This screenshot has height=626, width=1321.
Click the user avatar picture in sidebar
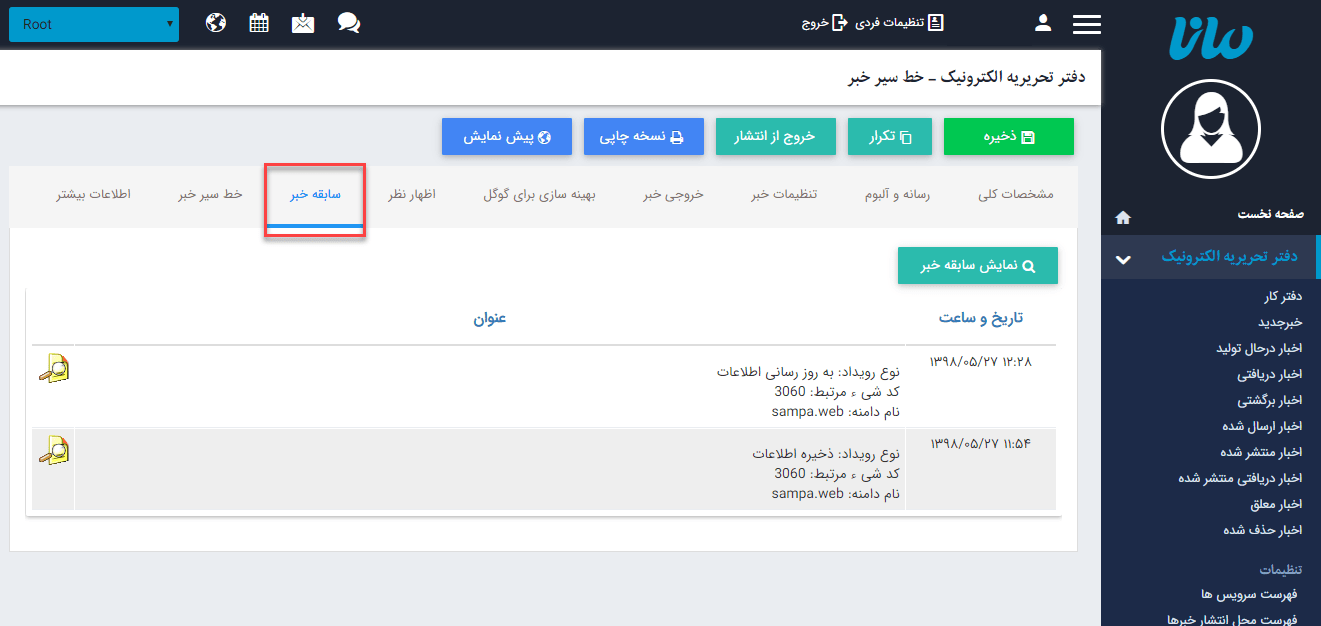tap(1210, 128)
